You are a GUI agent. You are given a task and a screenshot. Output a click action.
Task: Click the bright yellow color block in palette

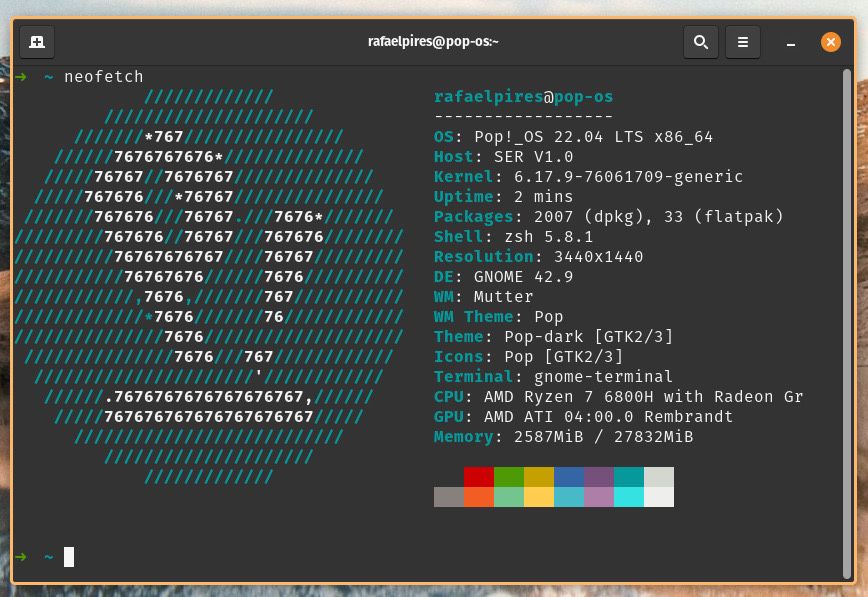[x=539, y=497]
